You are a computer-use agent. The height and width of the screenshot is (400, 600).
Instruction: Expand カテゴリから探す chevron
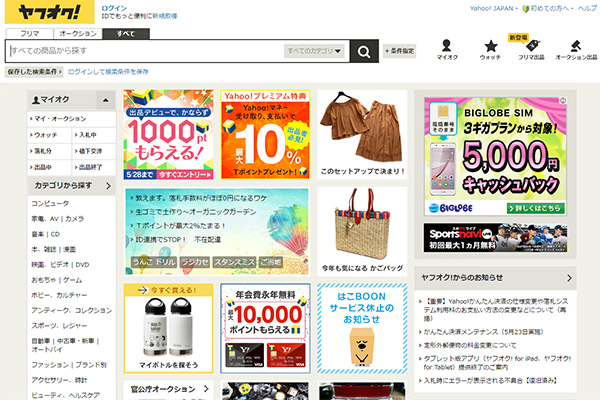coord(108,186)
